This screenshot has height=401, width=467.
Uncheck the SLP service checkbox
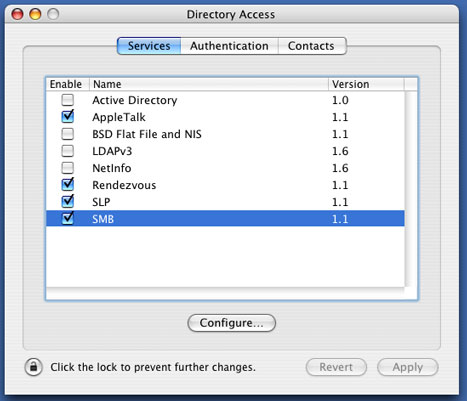click(68, 201)
